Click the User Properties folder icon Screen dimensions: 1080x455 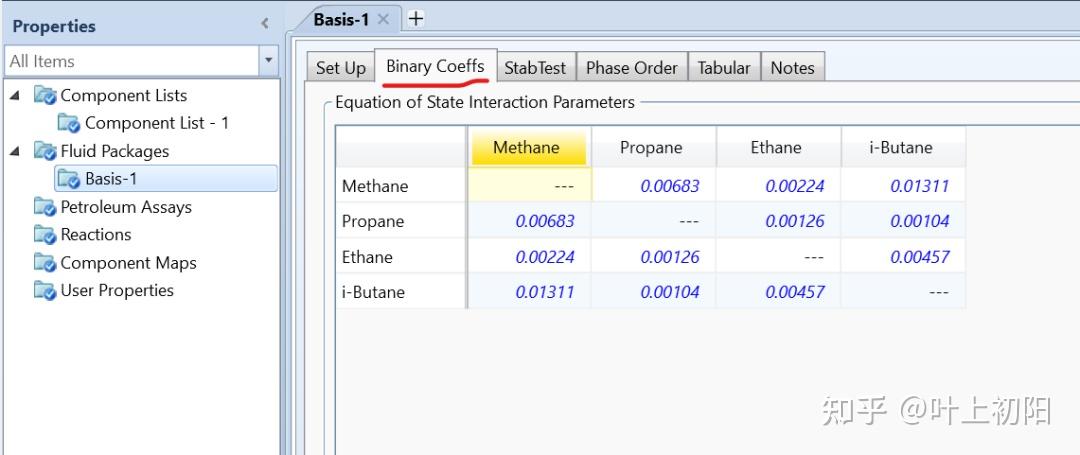point(46,291)
